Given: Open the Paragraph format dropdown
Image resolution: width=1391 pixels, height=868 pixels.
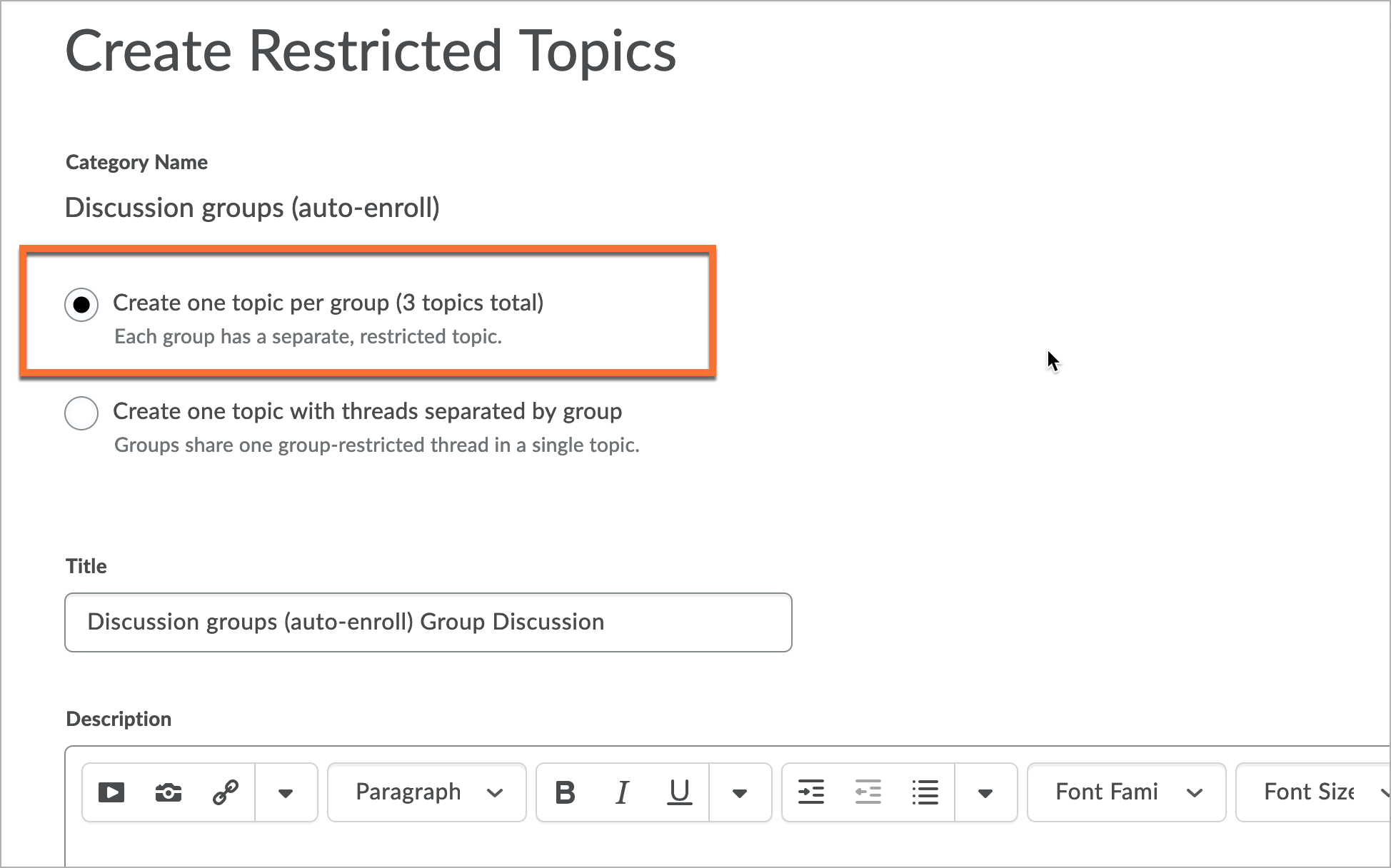Looking at the screenshot, I should (427, 792).
